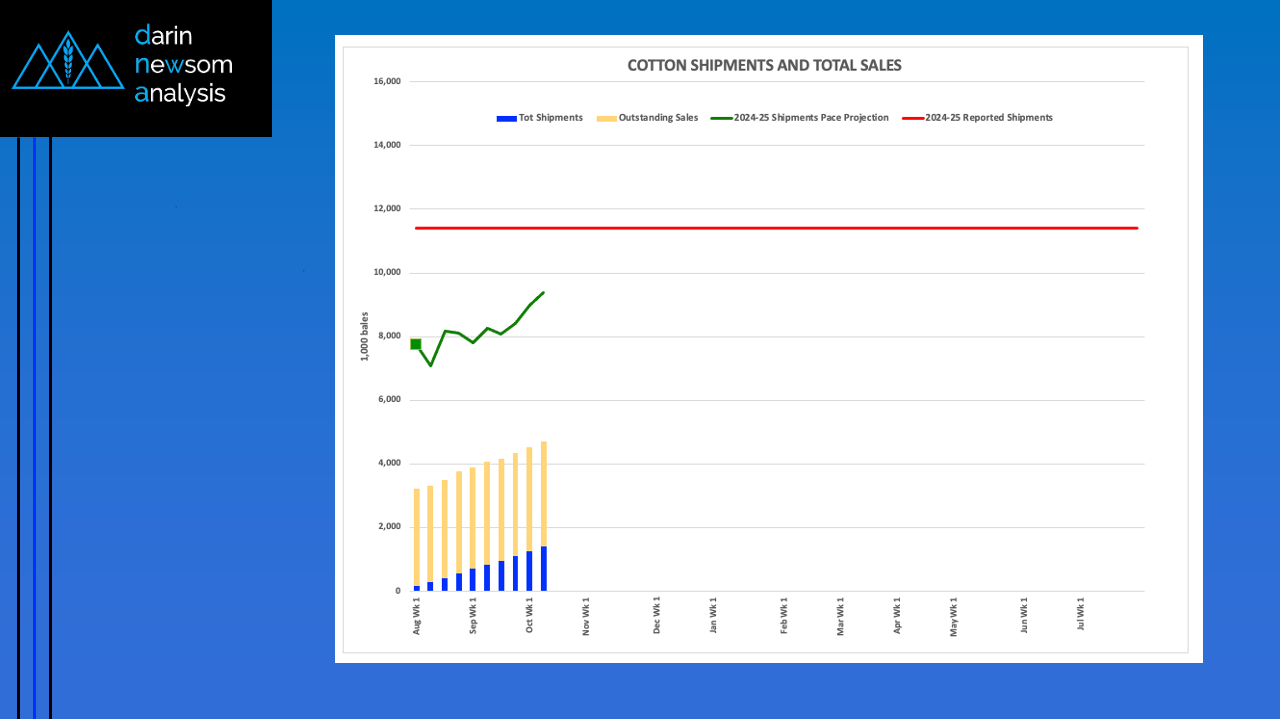
Task: Click the Aug Wk 1 axis label
Action: coord(417,616)
